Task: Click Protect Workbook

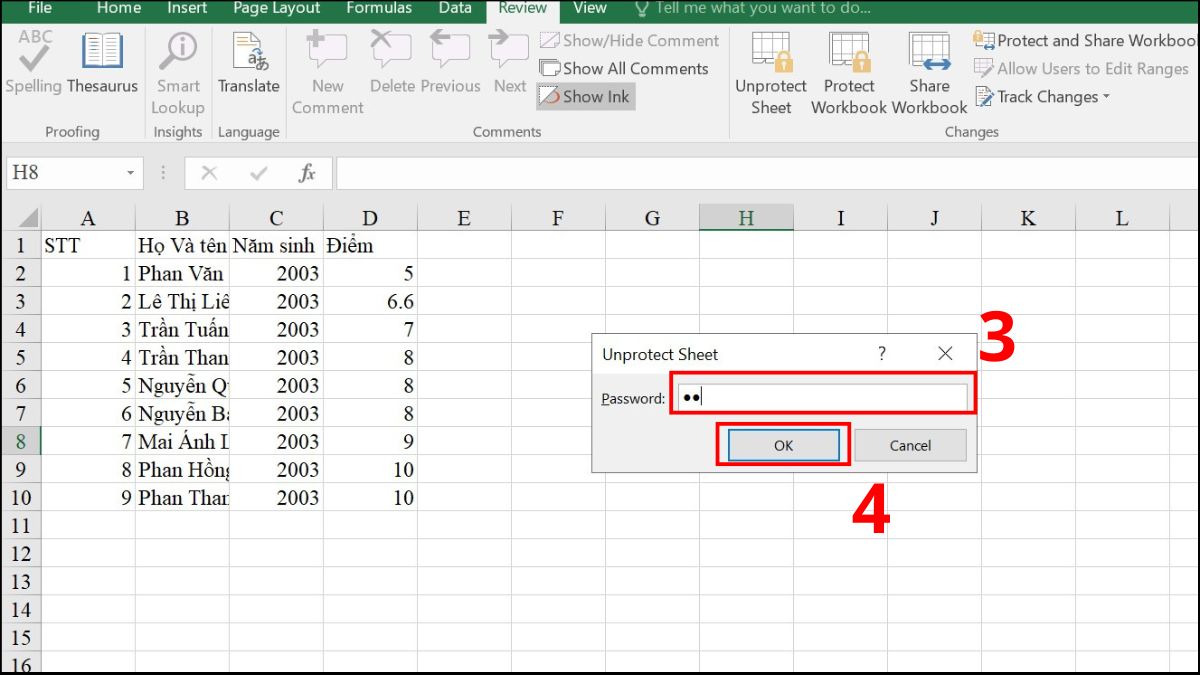Action: [x=848, y=70]
